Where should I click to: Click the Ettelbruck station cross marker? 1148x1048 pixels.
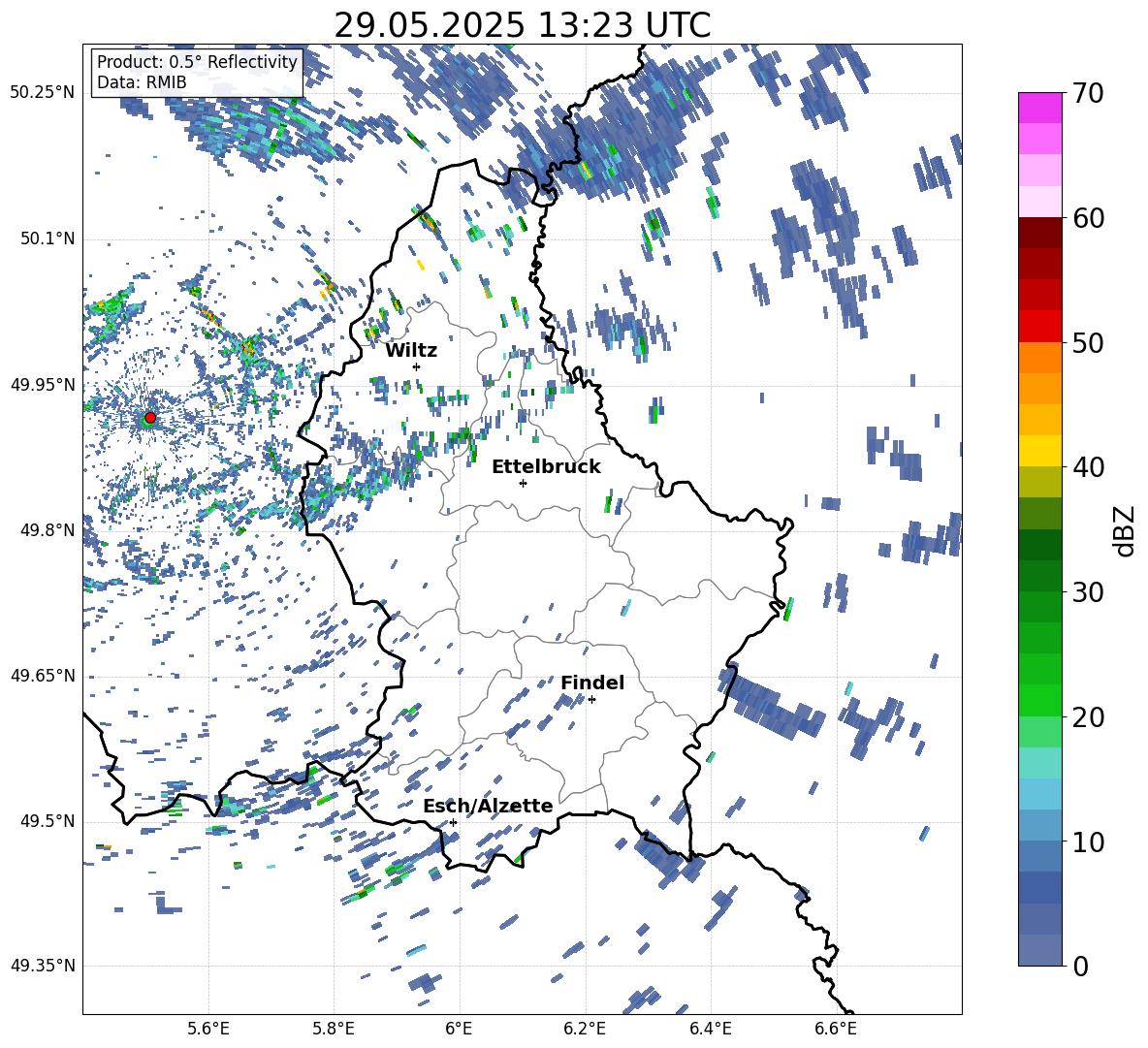(523, 483)
